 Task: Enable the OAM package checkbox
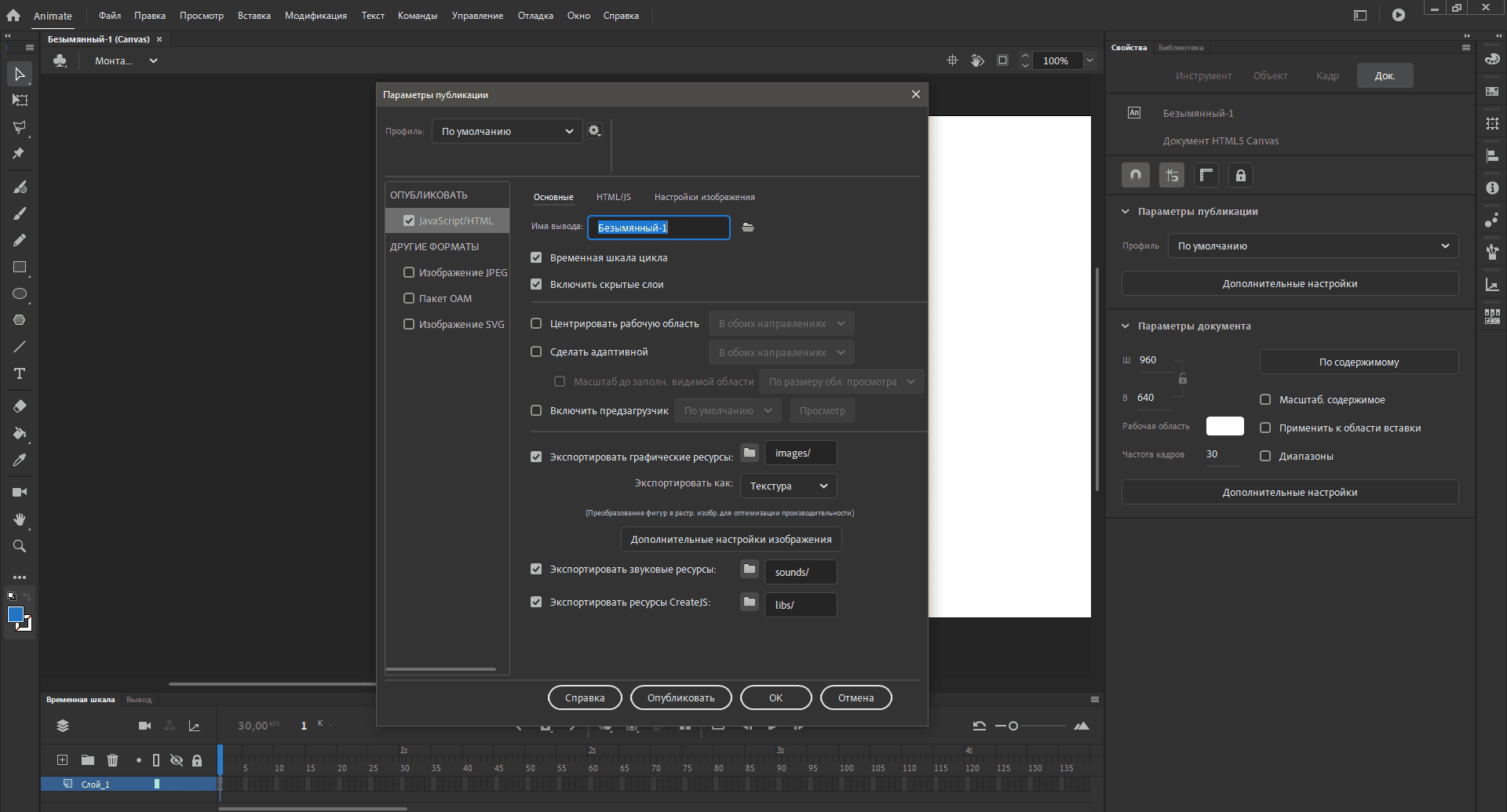point(409,298)
